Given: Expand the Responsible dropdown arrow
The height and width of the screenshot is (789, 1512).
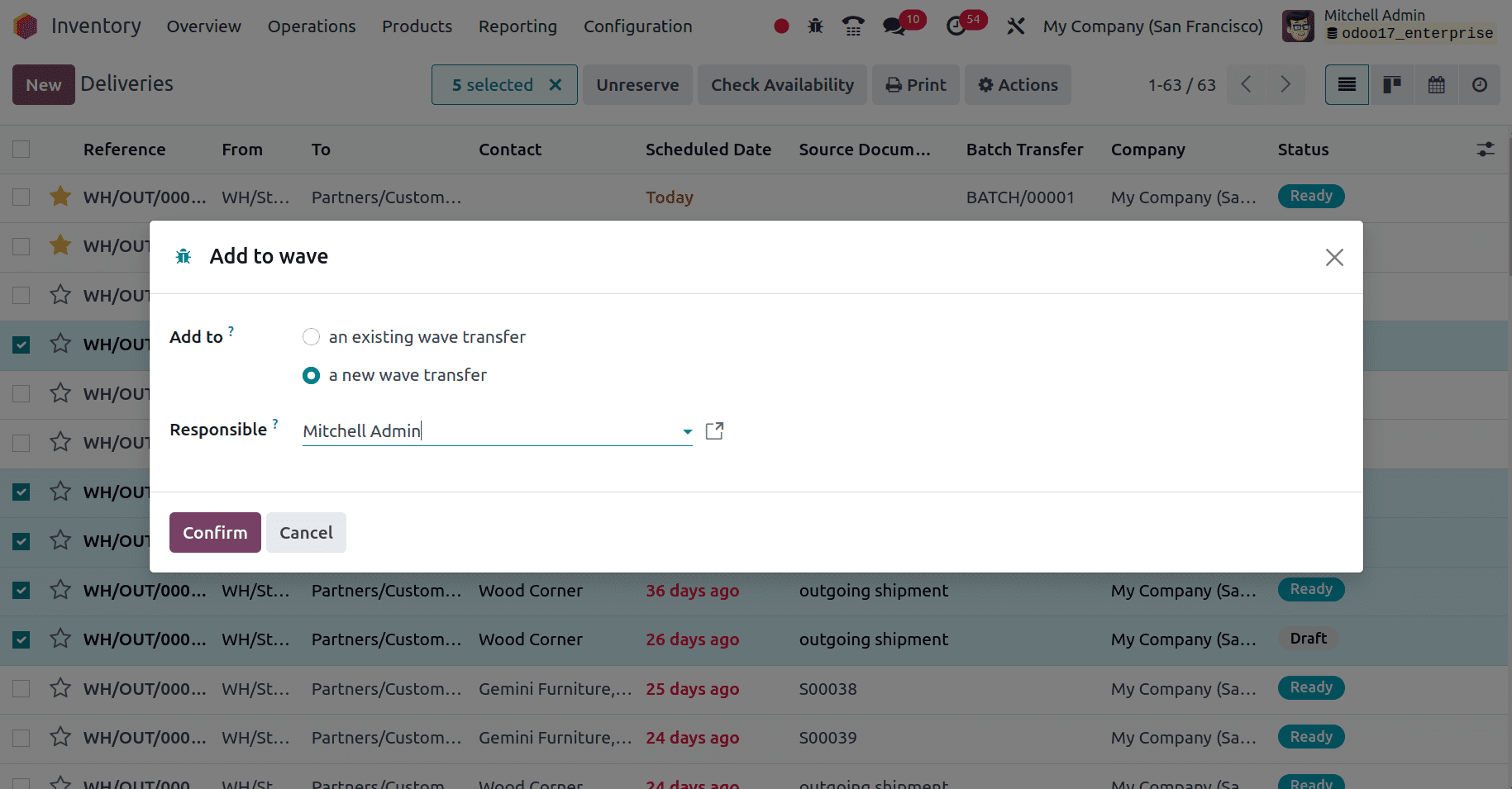Looking at the screenshot, I should point(687,431).
